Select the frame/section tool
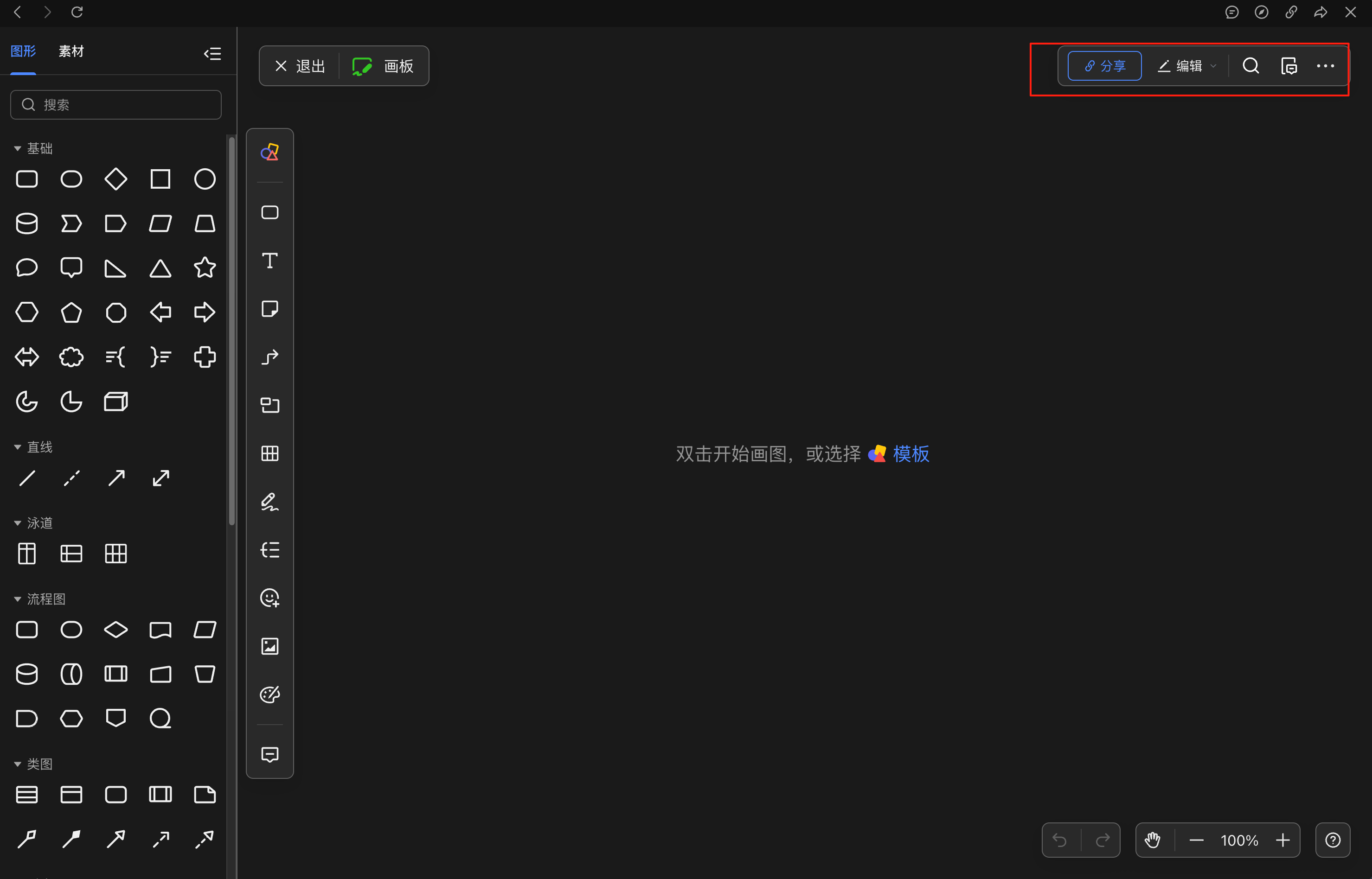 click(269, 405)
